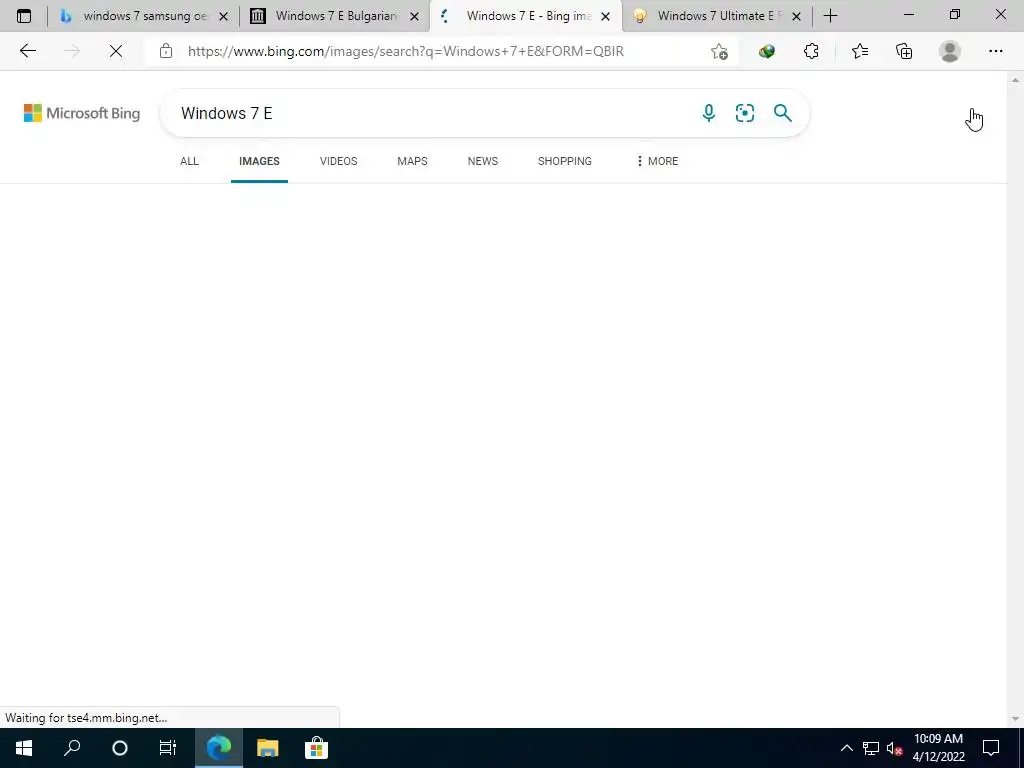This screenshot has width=1024, height=768.
Task: Open the Extensions puzzle icon
Action: pos(811,51)
